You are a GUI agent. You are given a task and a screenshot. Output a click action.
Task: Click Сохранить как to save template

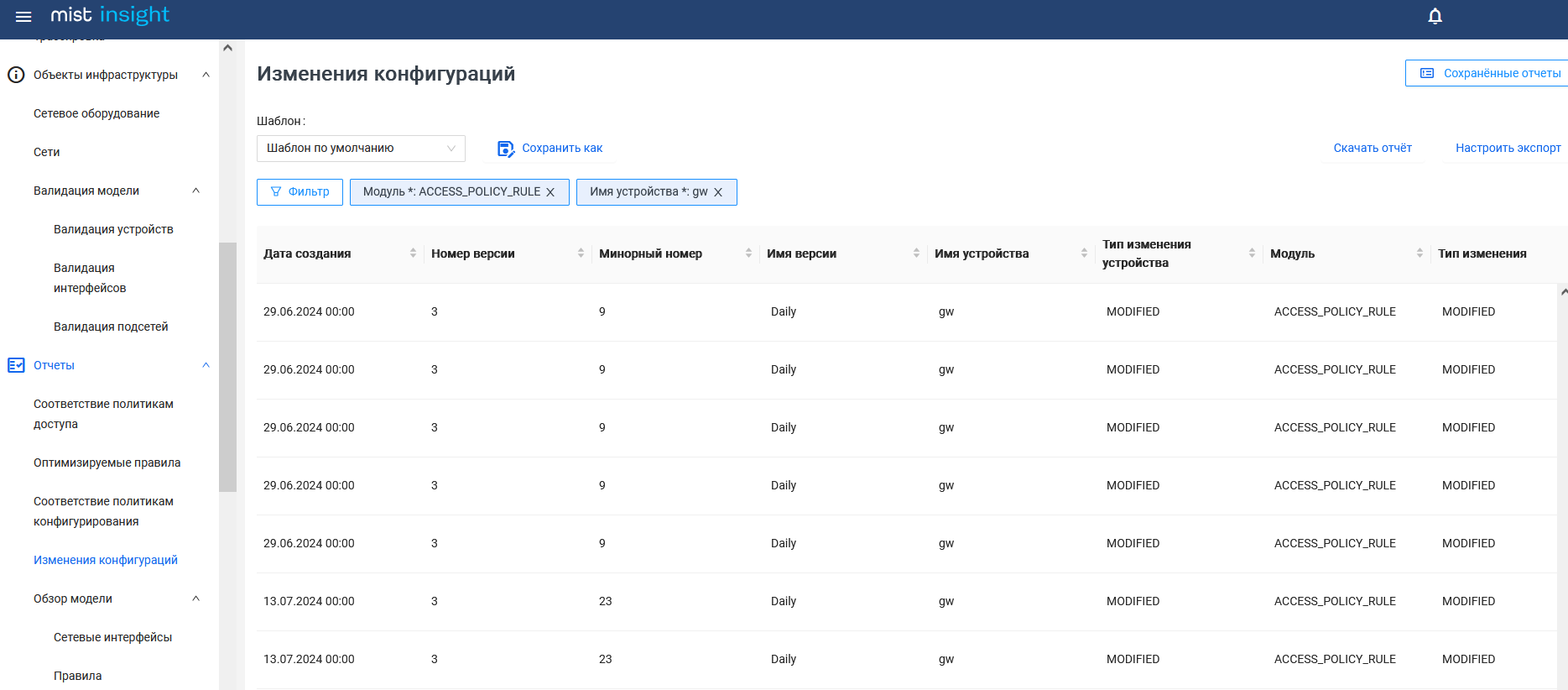[x=550, y=149]
